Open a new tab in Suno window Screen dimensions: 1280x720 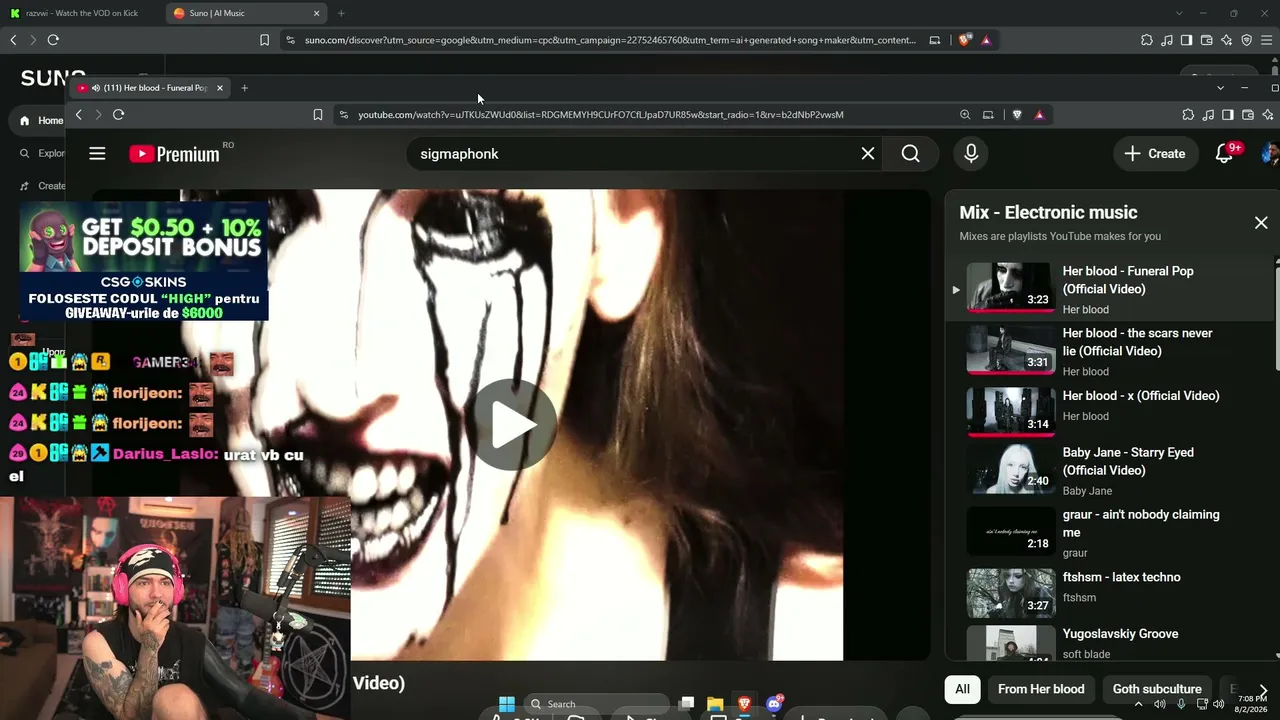(x=341, y=13)
